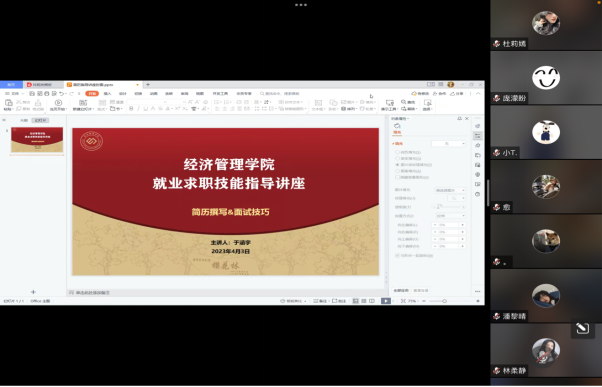Adjust the zoom slider in status bar

444,301
